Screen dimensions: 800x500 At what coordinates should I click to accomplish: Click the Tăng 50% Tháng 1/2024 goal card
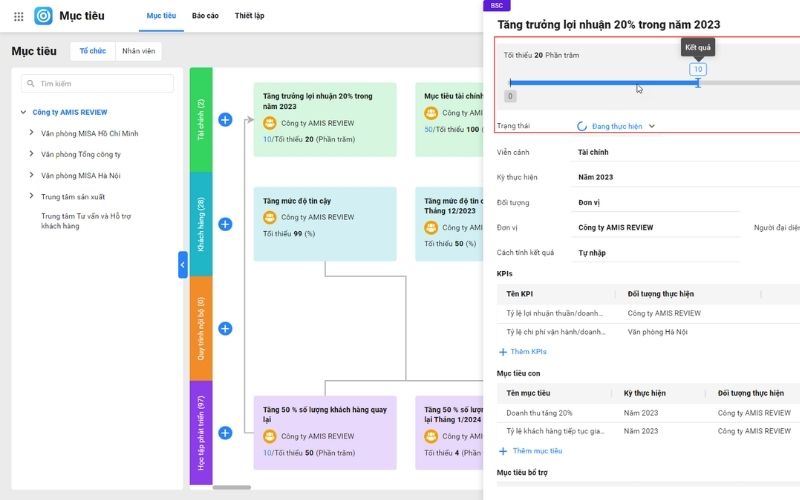tap(449, 433)
